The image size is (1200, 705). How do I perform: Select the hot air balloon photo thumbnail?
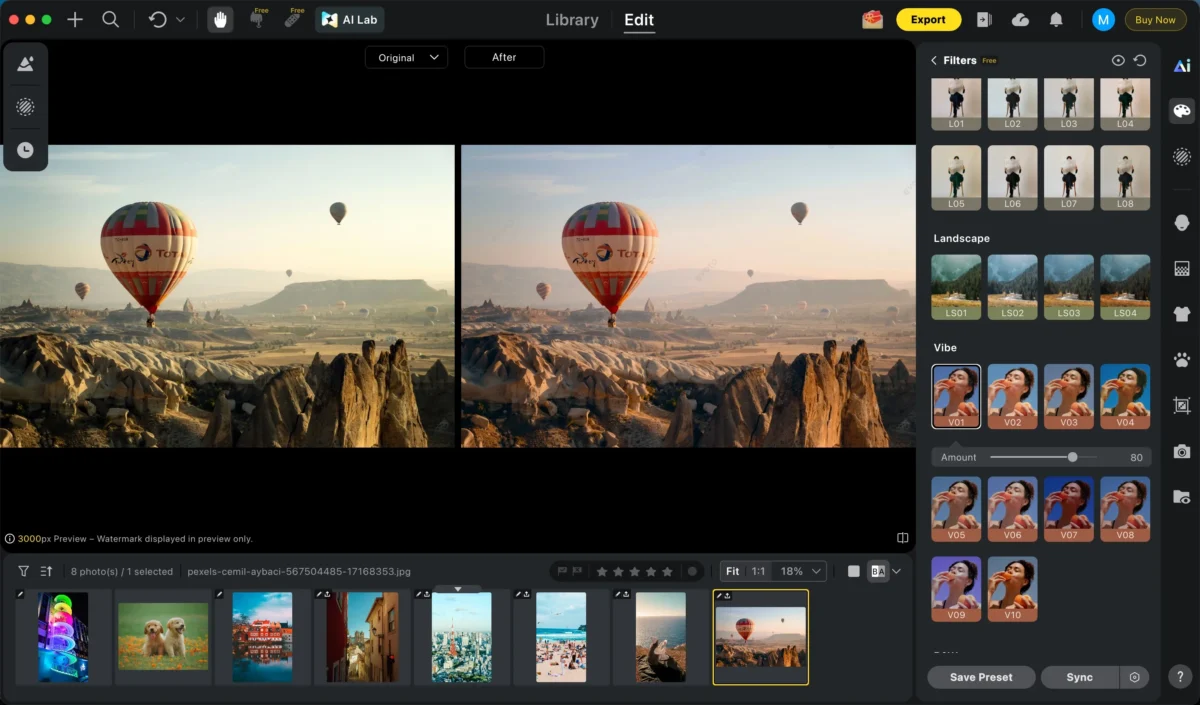760,637
